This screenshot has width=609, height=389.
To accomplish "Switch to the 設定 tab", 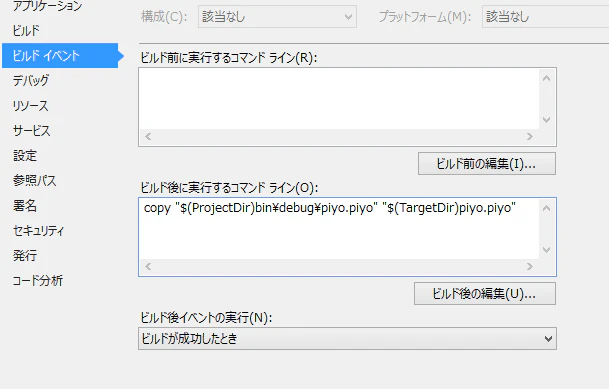I will point(25,155).
